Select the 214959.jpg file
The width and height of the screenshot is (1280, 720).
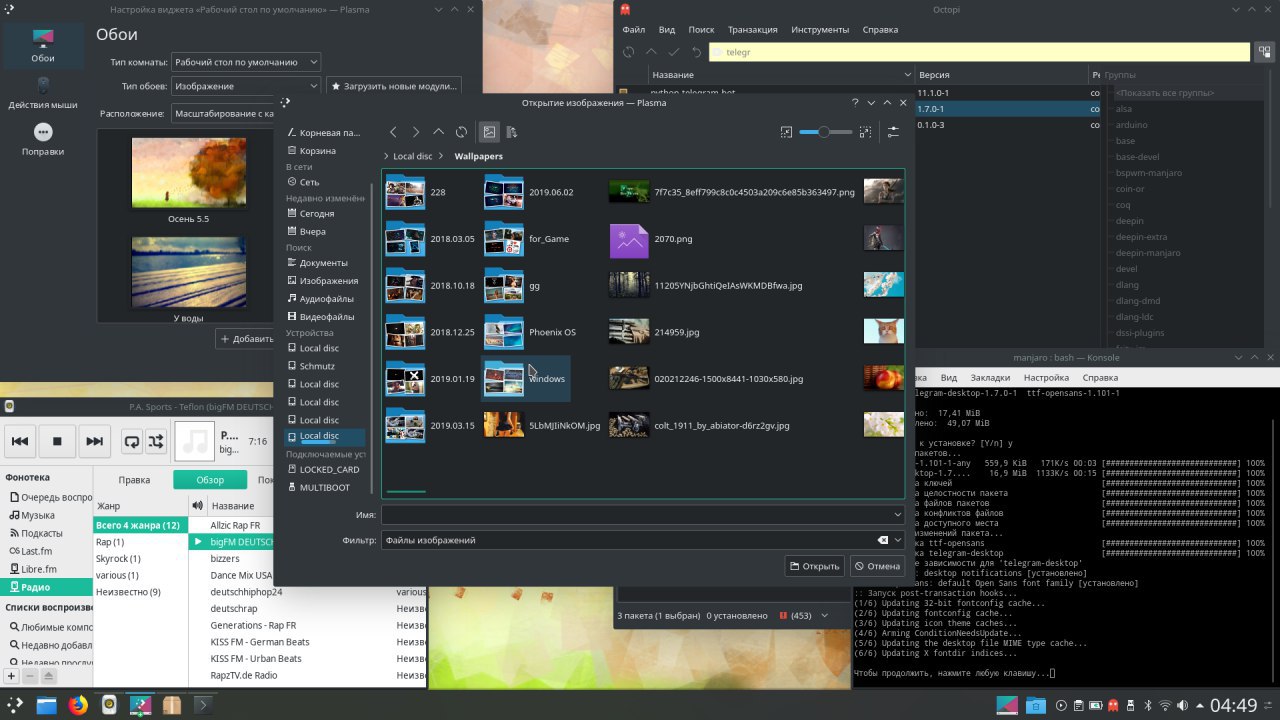tap(655, 332)
